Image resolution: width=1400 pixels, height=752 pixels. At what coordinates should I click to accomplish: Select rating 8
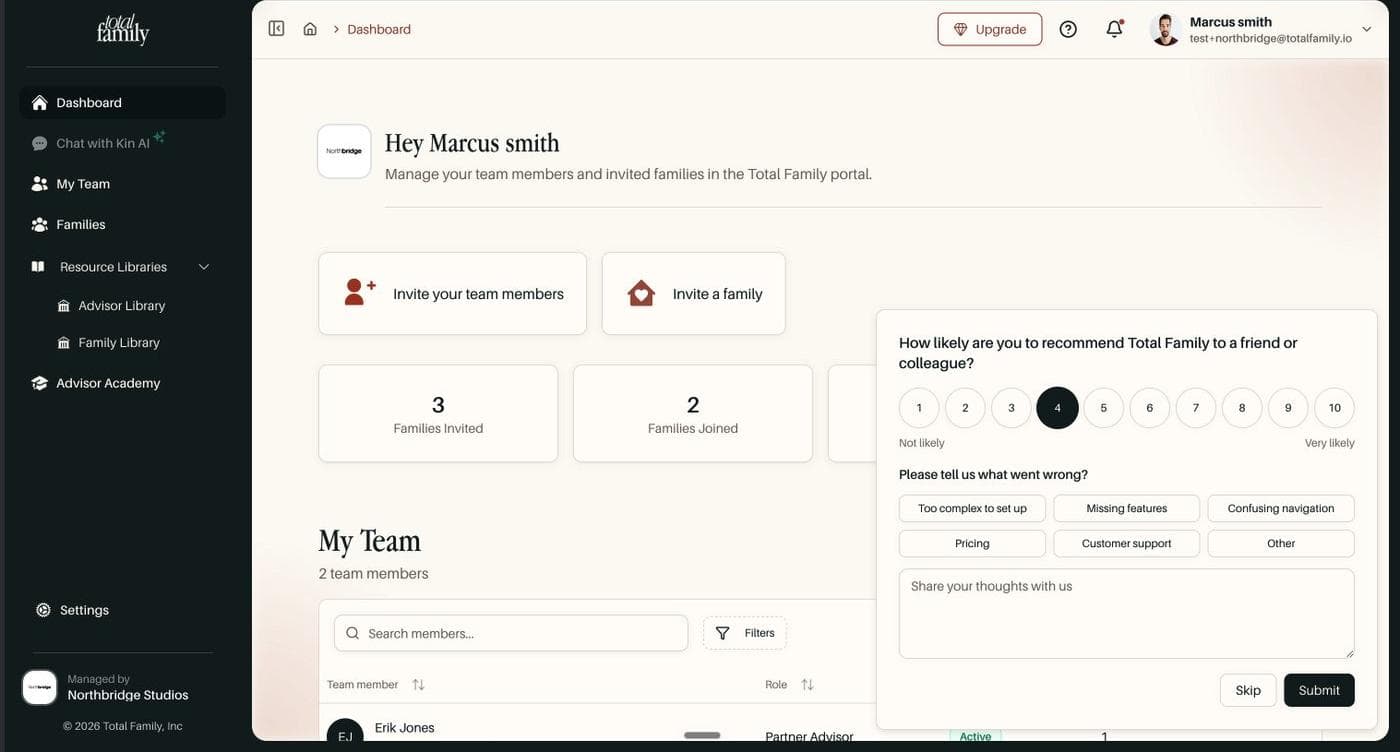pos(1242,408)
